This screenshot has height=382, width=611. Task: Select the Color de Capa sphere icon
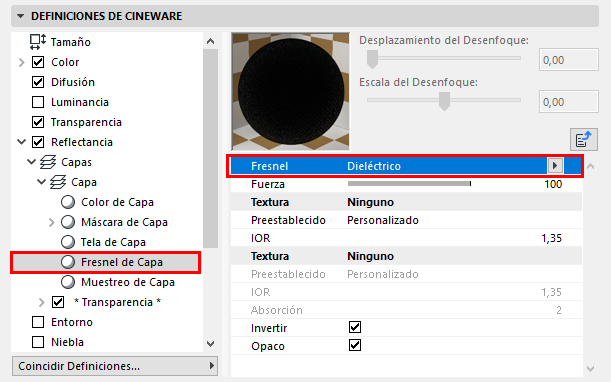(68, 202)
